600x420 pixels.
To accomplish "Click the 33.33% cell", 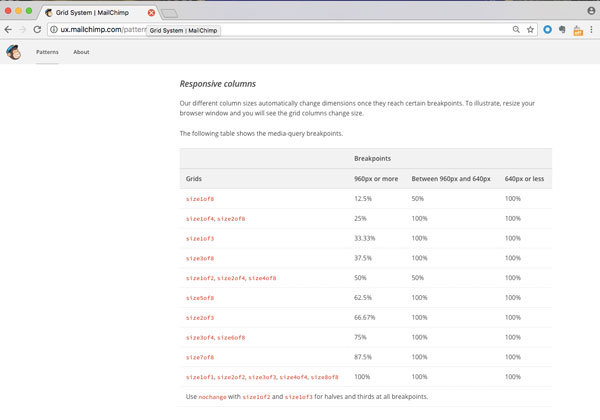I will (x=365, y=238).
